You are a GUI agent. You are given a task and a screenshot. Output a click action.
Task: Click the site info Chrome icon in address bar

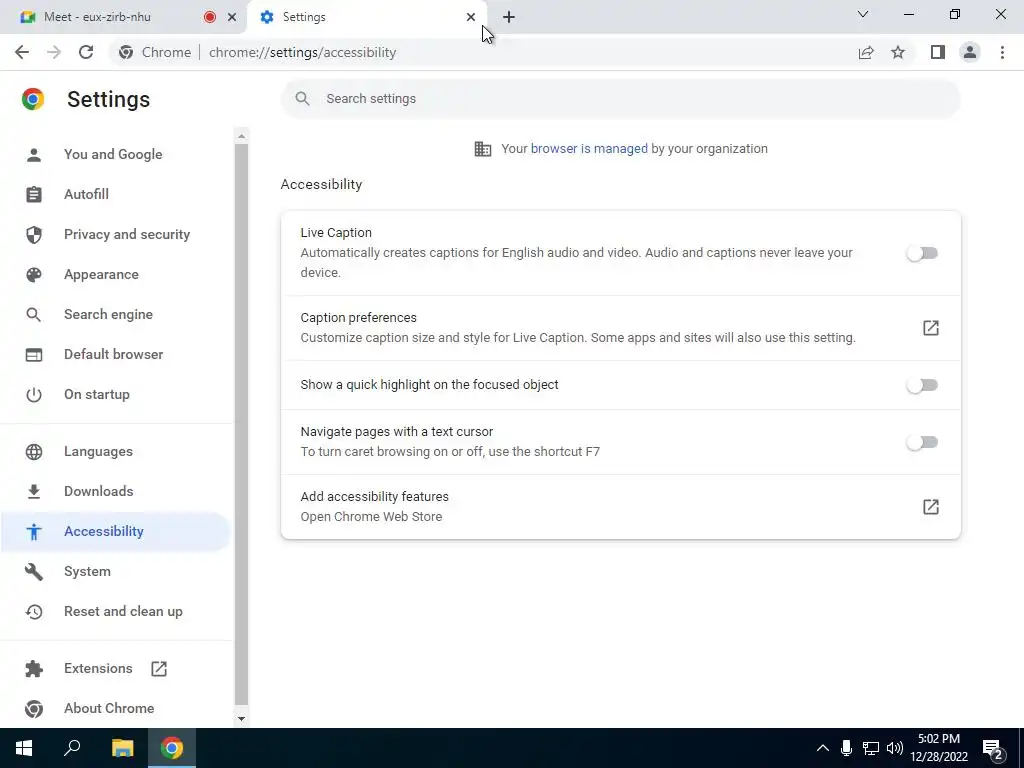[x=126, y=52]
